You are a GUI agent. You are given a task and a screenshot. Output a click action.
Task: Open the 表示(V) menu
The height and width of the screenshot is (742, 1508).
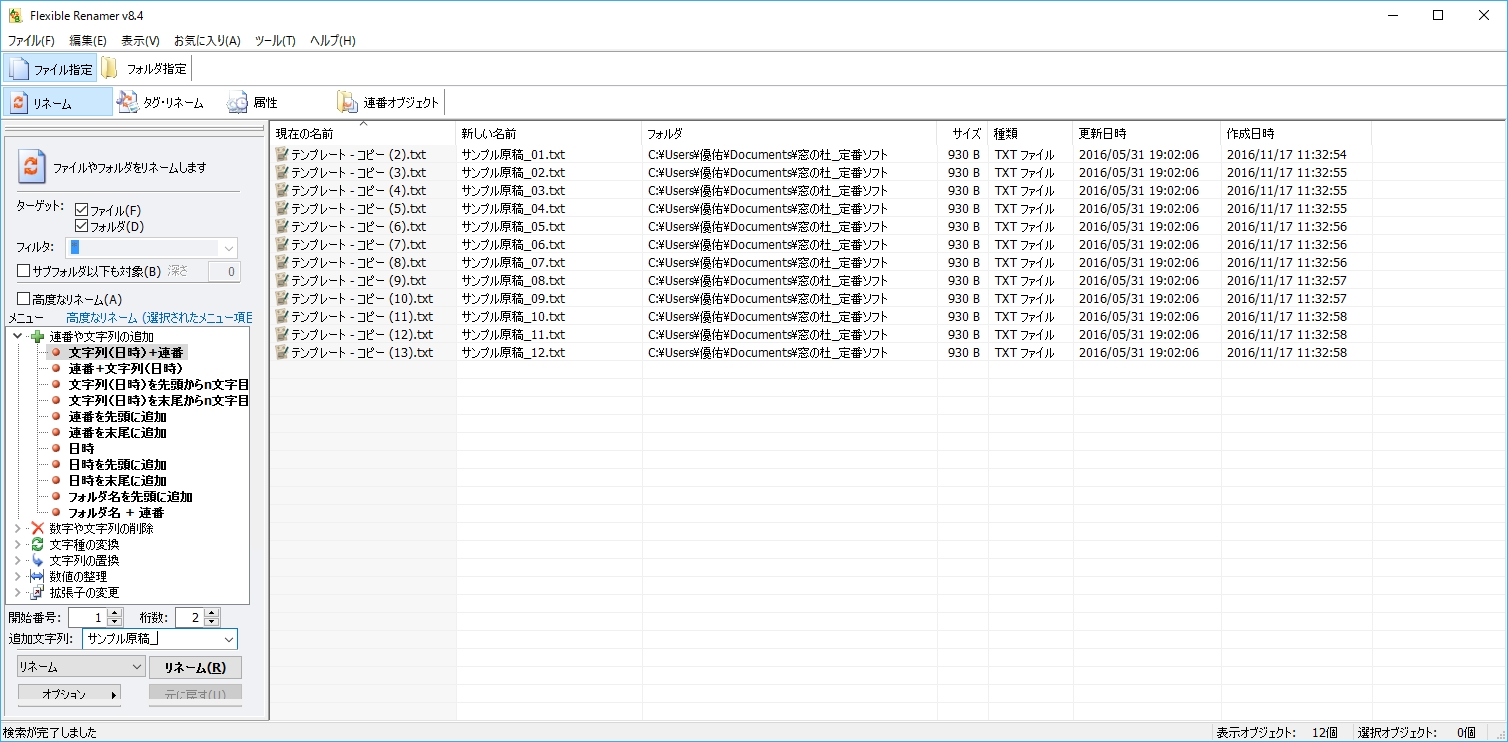tap(140, 41)
